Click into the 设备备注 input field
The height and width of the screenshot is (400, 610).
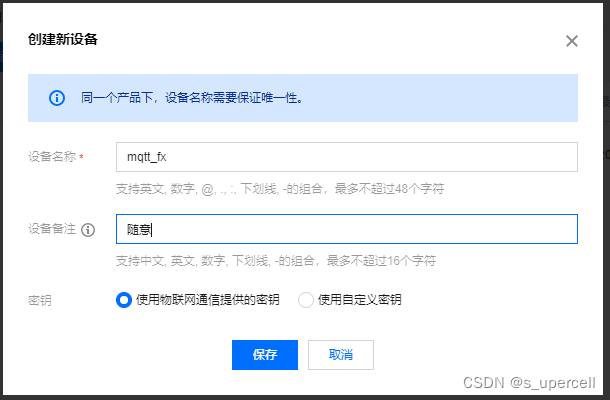[345, 229]
